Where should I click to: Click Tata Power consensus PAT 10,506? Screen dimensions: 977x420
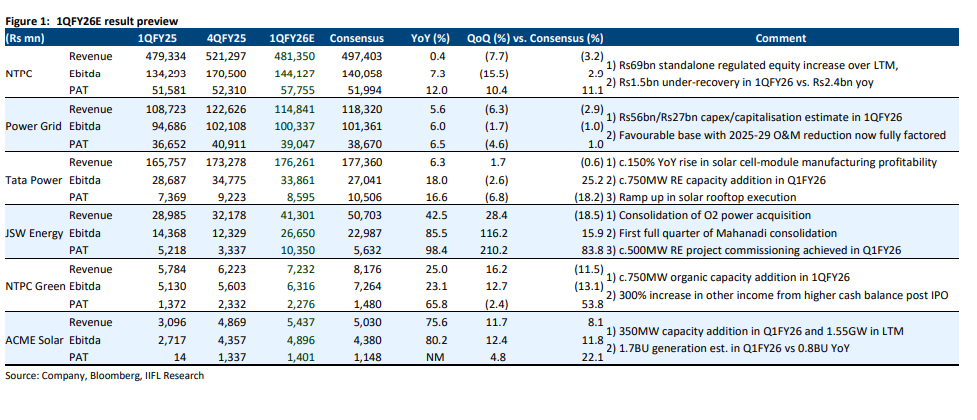pos(366,197)
